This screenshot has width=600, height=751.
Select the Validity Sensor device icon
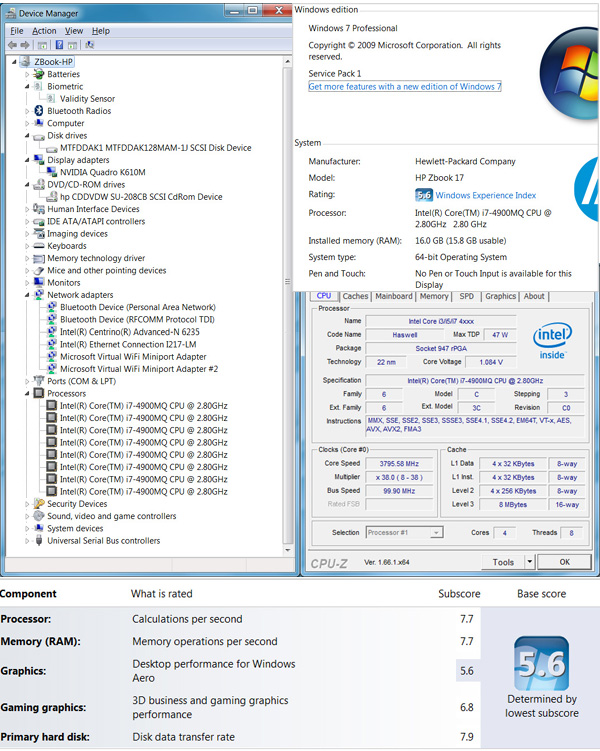(x=52, y=99)
